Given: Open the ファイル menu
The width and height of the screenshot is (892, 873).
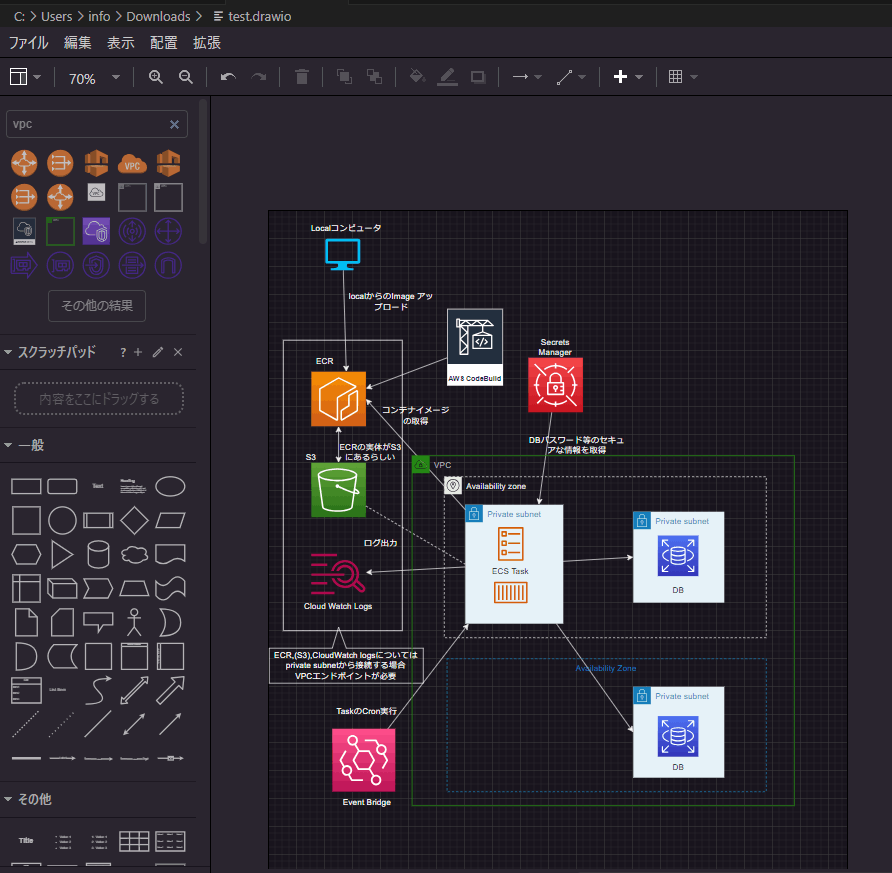Looking at the screenshot, I should click(x=28, y=43).
